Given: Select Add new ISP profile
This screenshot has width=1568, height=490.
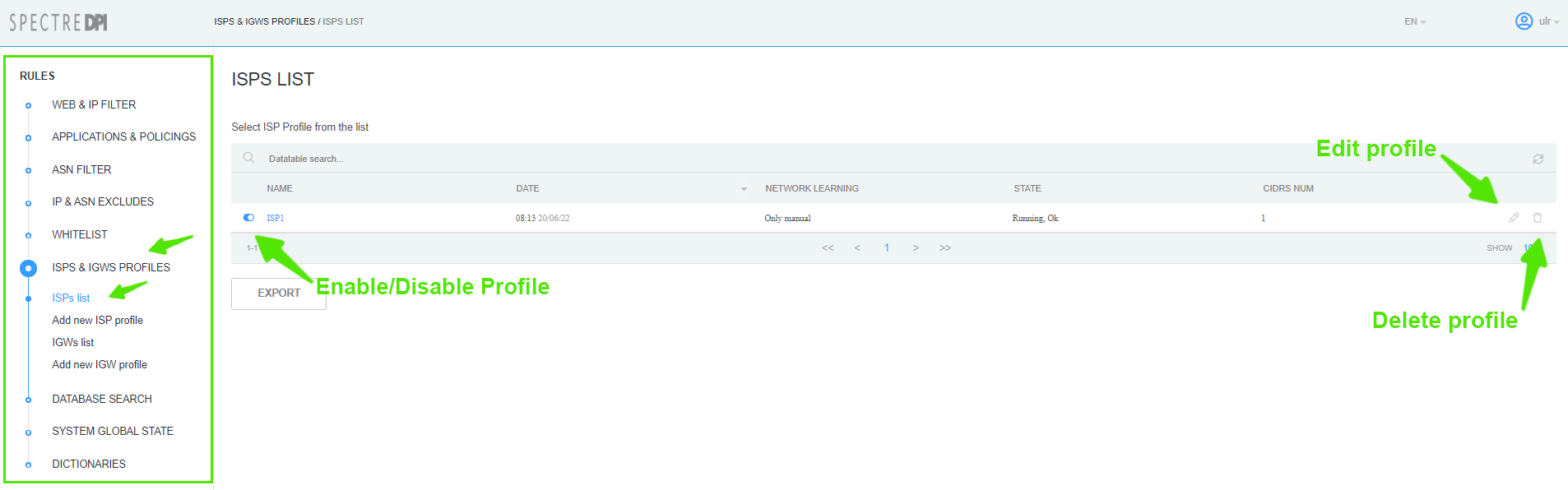Looking at the screenshot, I should [97, 320].
